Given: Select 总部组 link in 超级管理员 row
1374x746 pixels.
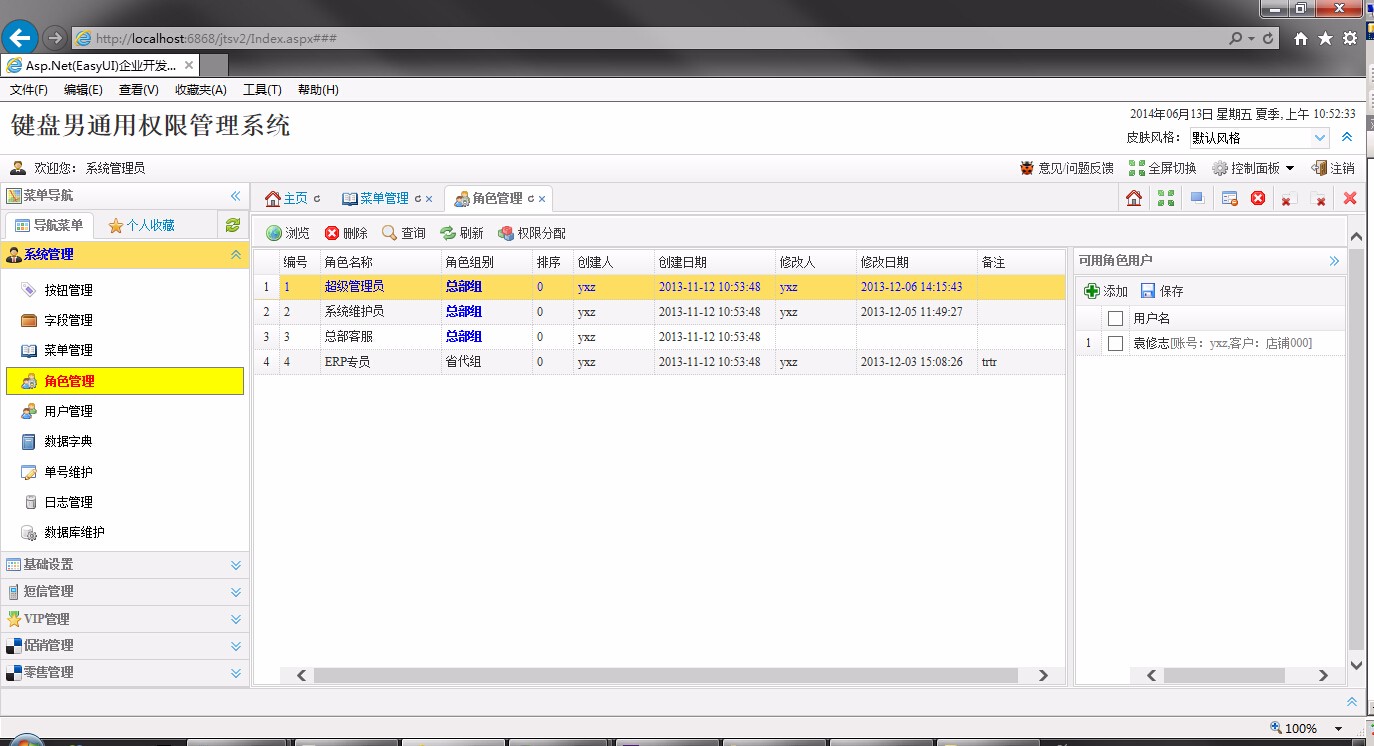Looking at the screenshot, I should 462,286.
